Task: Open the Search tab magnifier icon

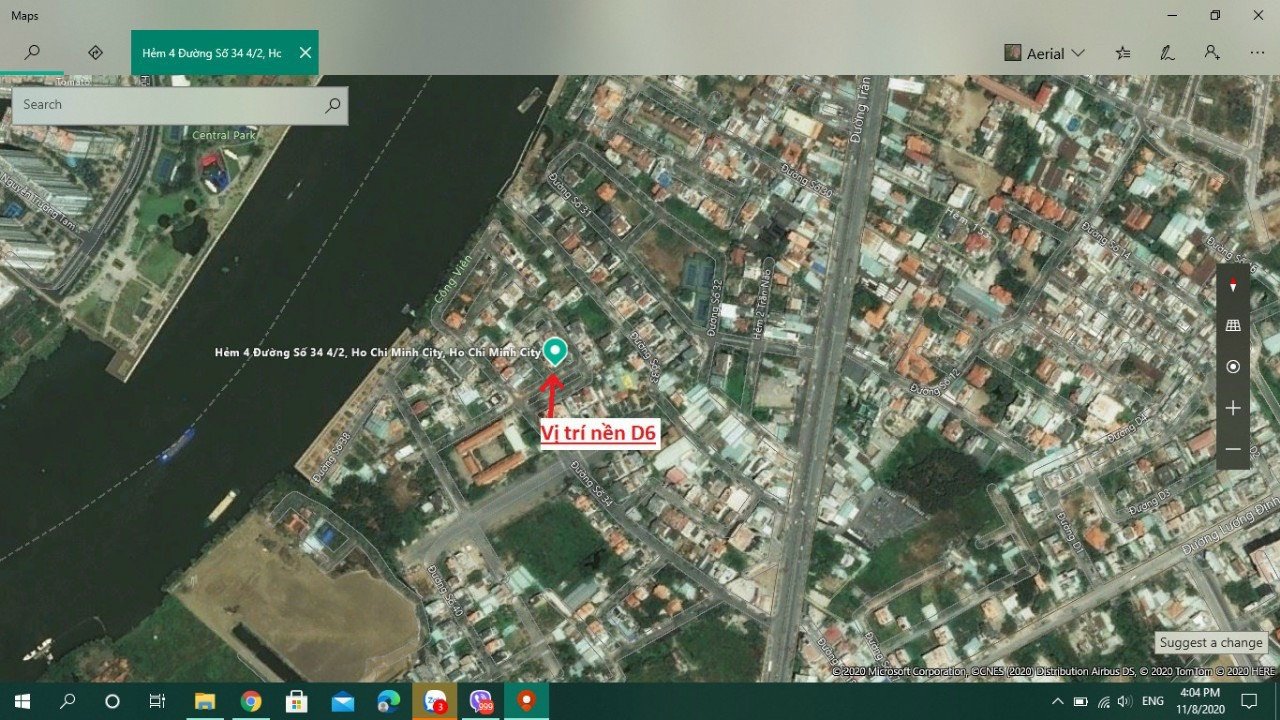Action: tap(32, 52)
